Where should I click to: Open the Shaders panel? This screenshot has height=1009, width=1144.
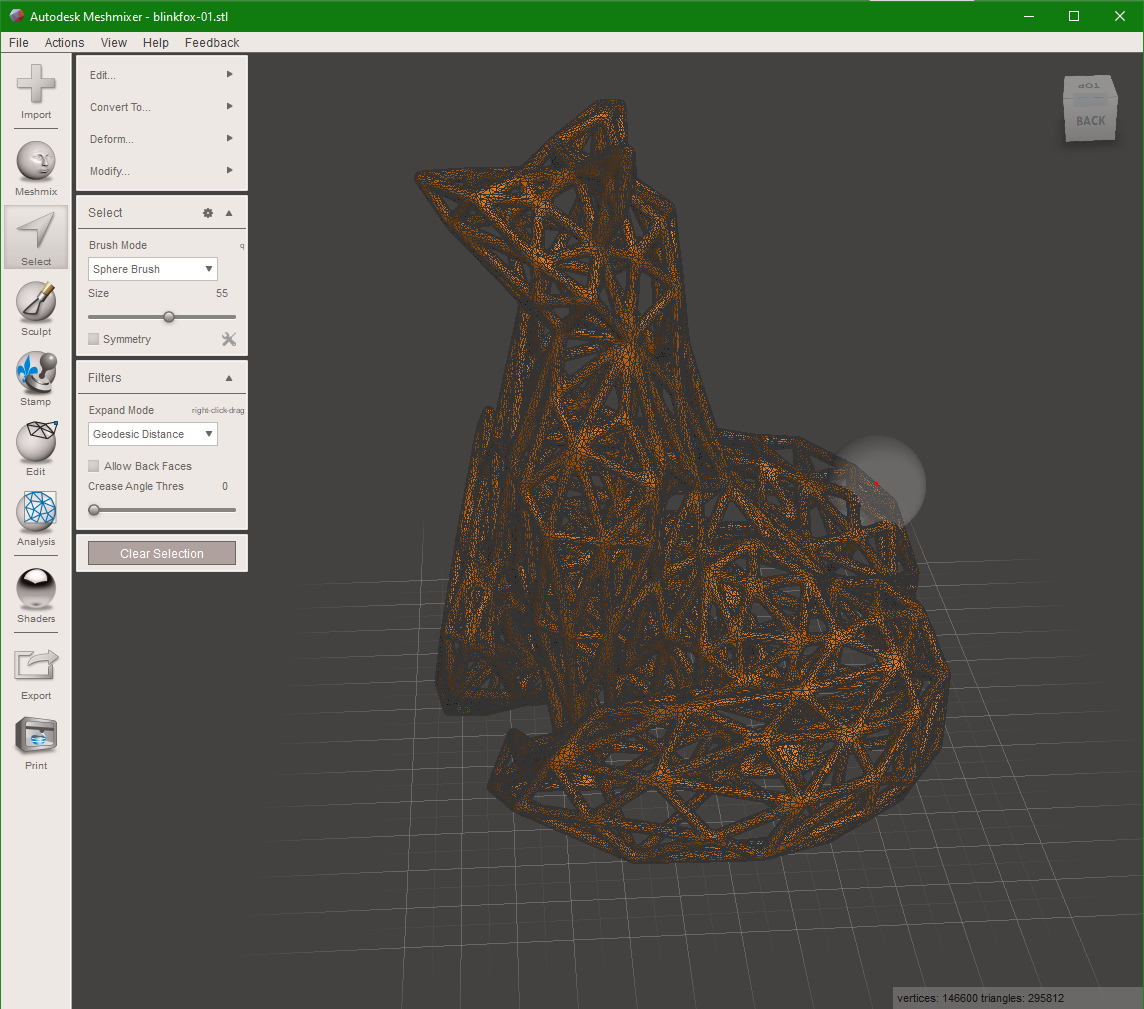36,596
